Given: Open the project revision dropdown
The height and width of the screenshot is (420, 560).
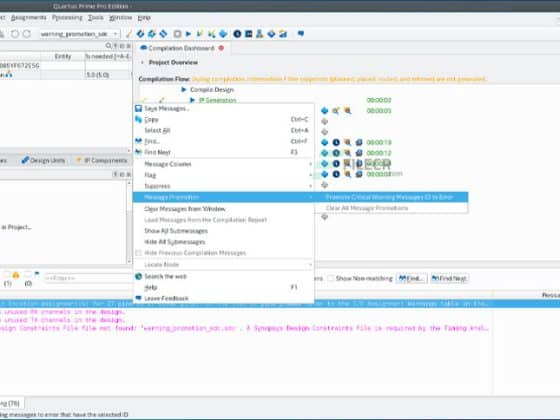Looking at the screenshot, I should click(79, 34).
